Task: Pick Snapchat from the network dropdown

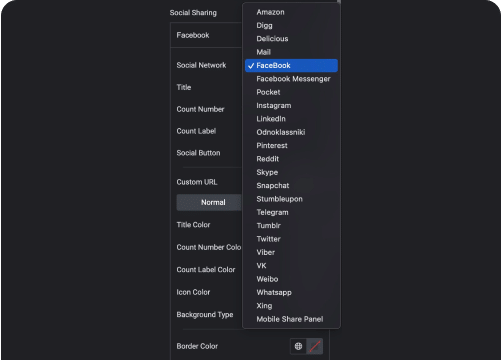Action: (x=291, y=186)
